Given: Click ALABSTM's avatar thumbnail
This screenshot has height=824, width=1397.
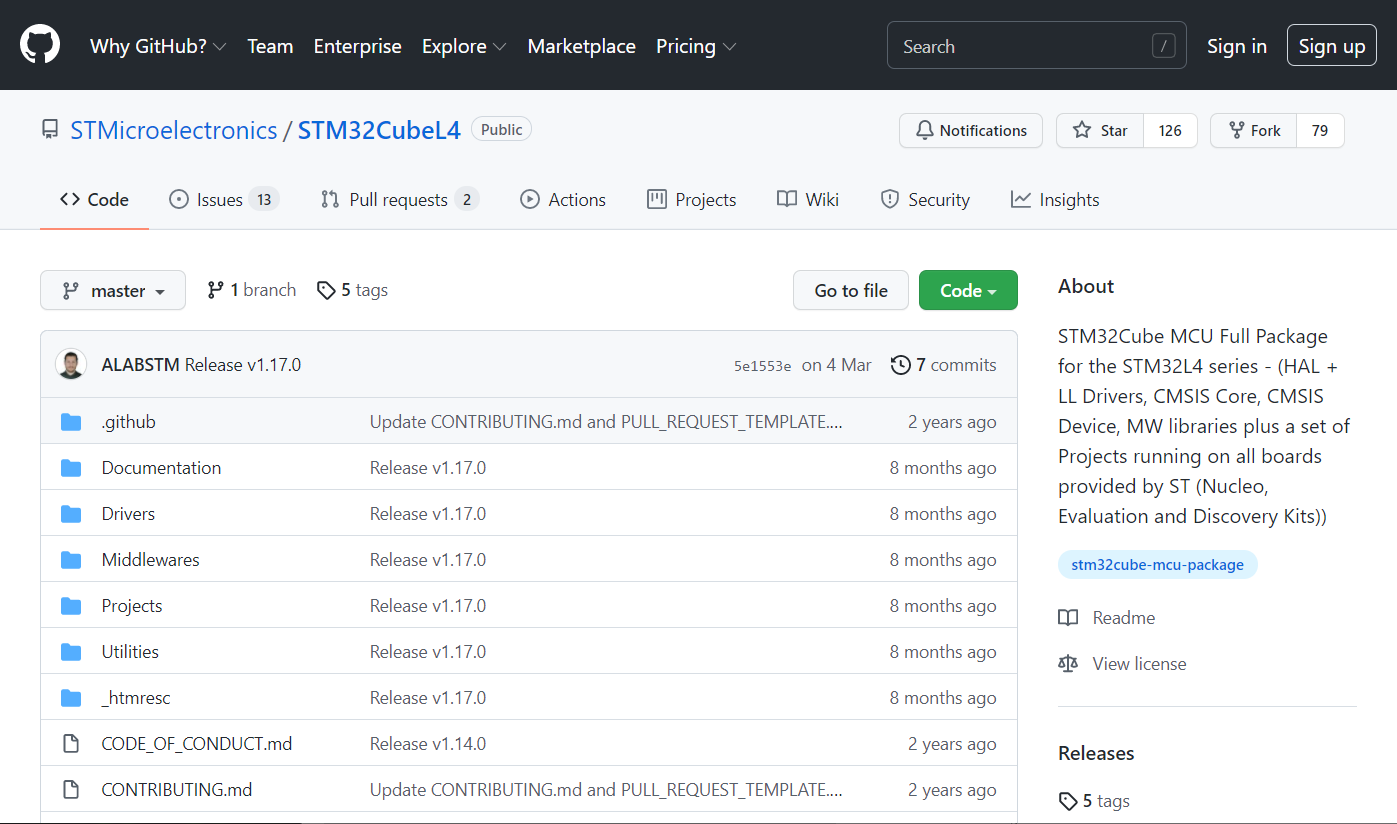Looking at the screenshot, I should (x=71, y=365).
